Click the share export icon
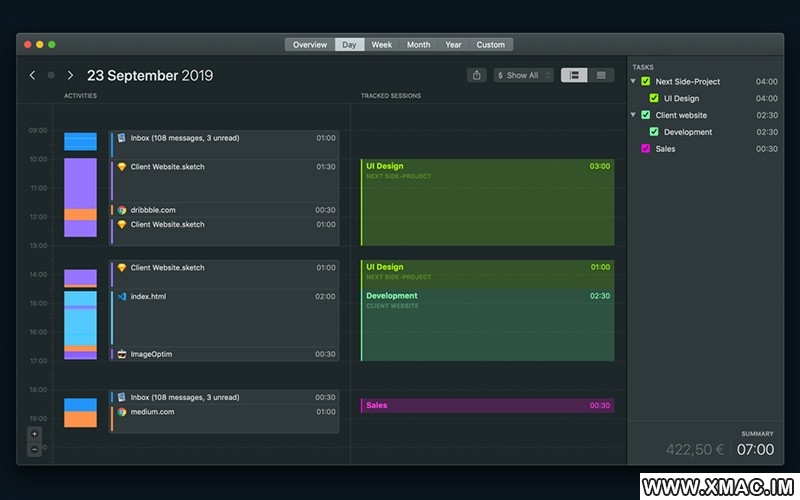 [x=476, y=75]
